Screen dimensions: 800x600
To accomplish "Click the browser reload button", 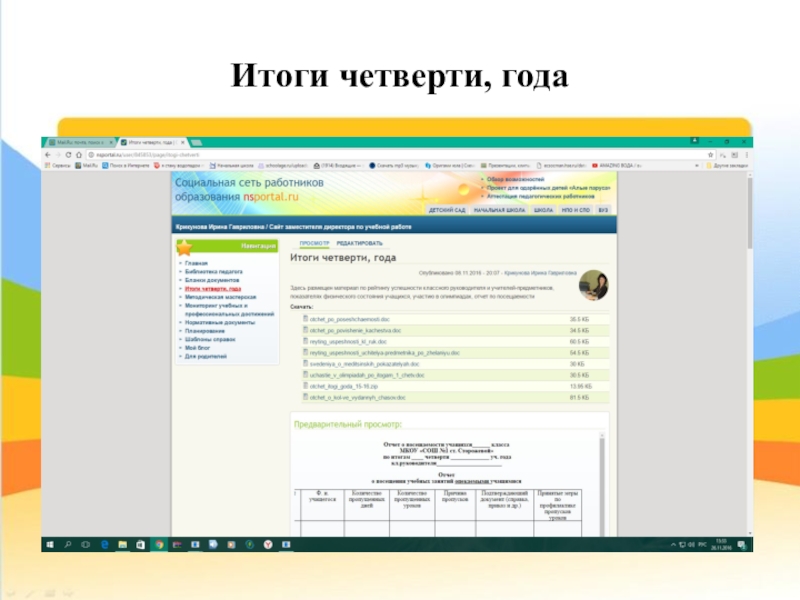I will click(67, 155).
